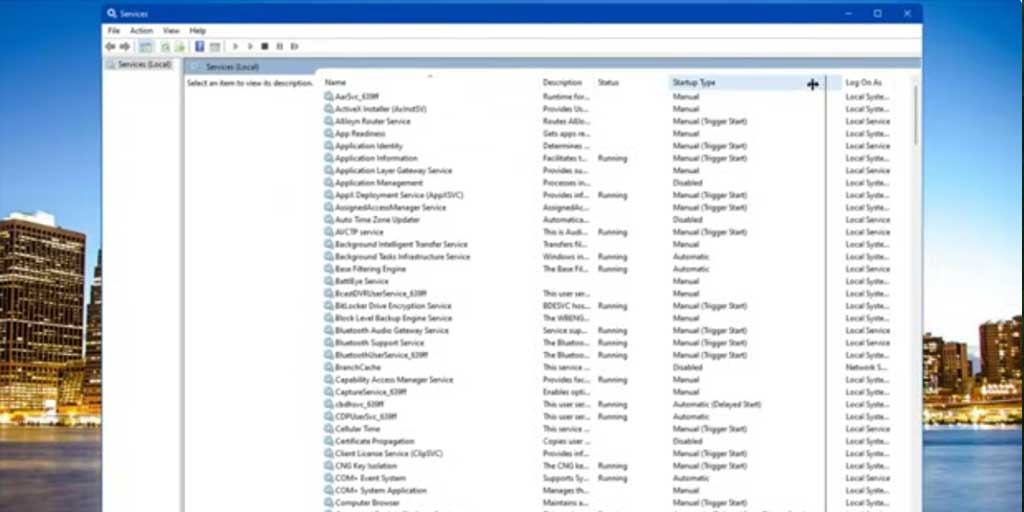Open the Help menu
This screenshot has width=1024, height=512.
197,31
